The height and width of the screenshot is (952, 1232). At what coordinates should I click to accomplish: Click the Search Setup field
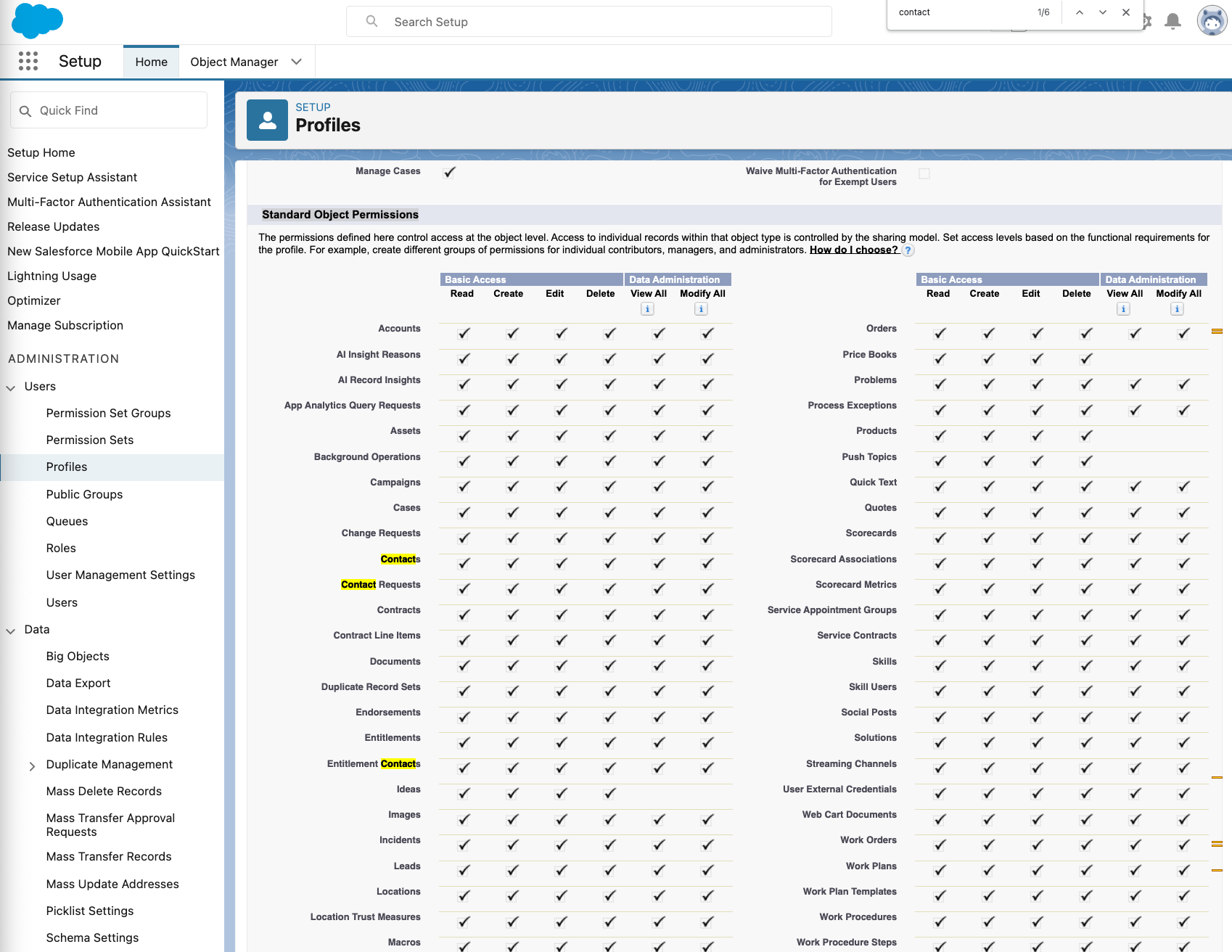(588, 22)
